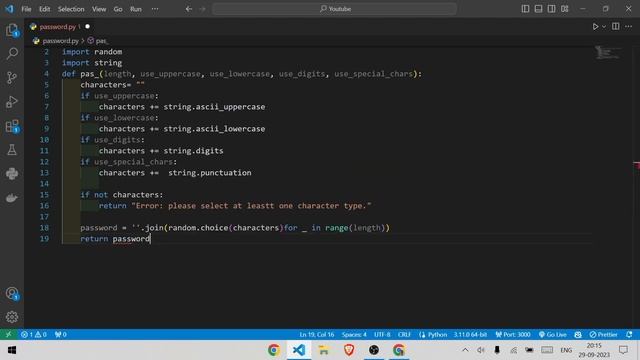Expand the run options dropdown arrow

point(604,27)
